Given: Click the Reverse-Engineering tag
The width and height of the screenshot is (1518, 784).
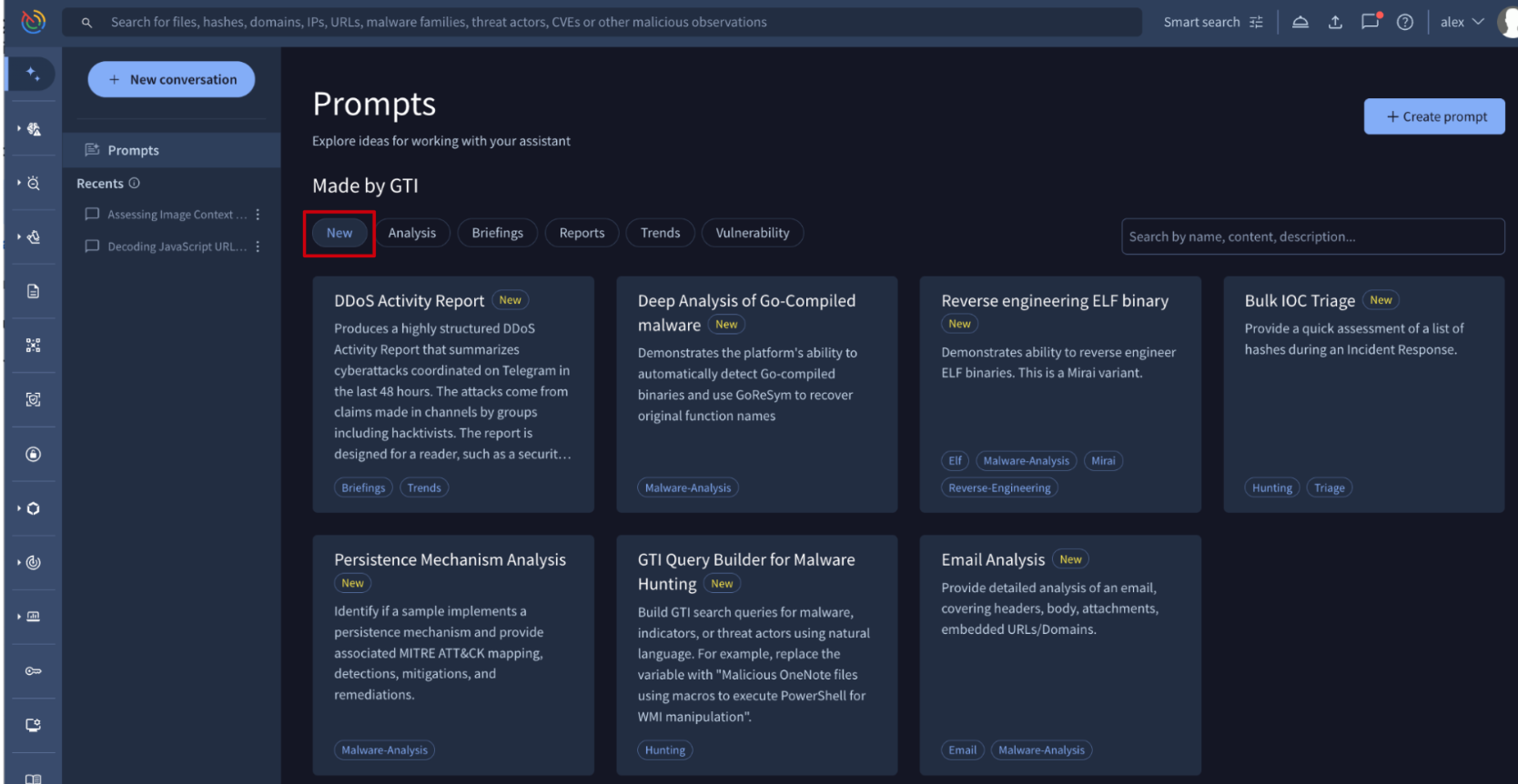Looking at the screenshot, I should pos(999,488).
